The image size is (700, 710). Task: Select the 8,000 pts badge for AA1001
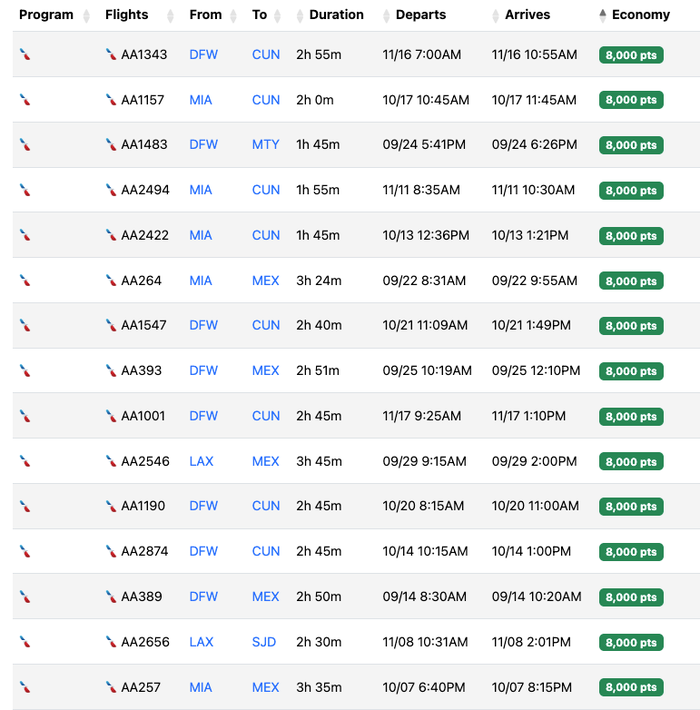[631, 417]
